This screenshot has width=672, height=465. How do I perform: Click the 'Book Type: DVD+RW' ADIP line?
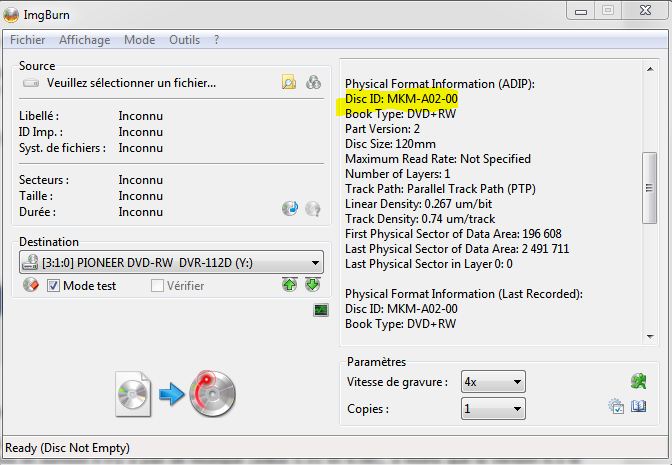(x=400, y=114)
